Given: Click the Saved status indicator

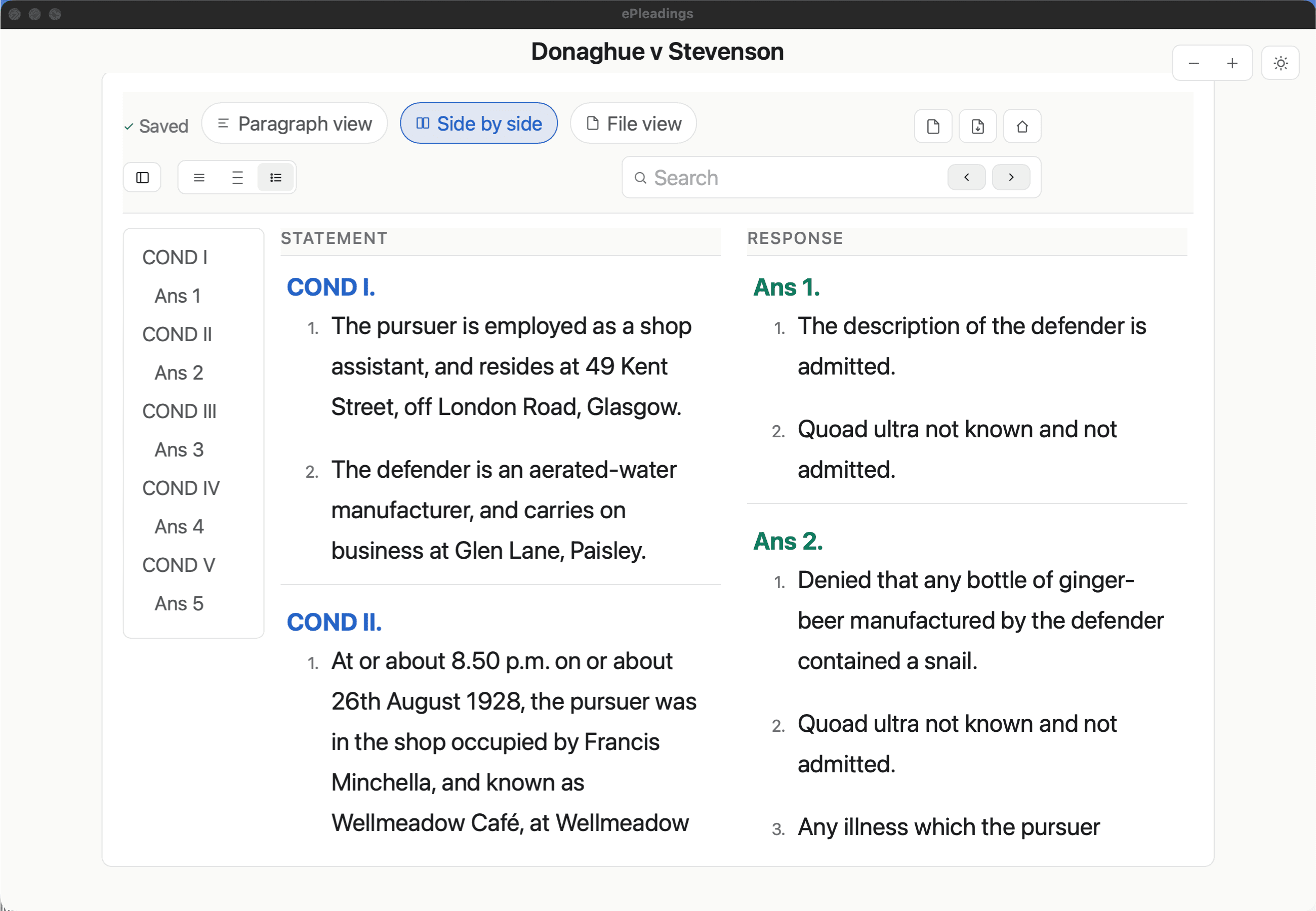Looking at the screenshot, I should pos(156,126).
